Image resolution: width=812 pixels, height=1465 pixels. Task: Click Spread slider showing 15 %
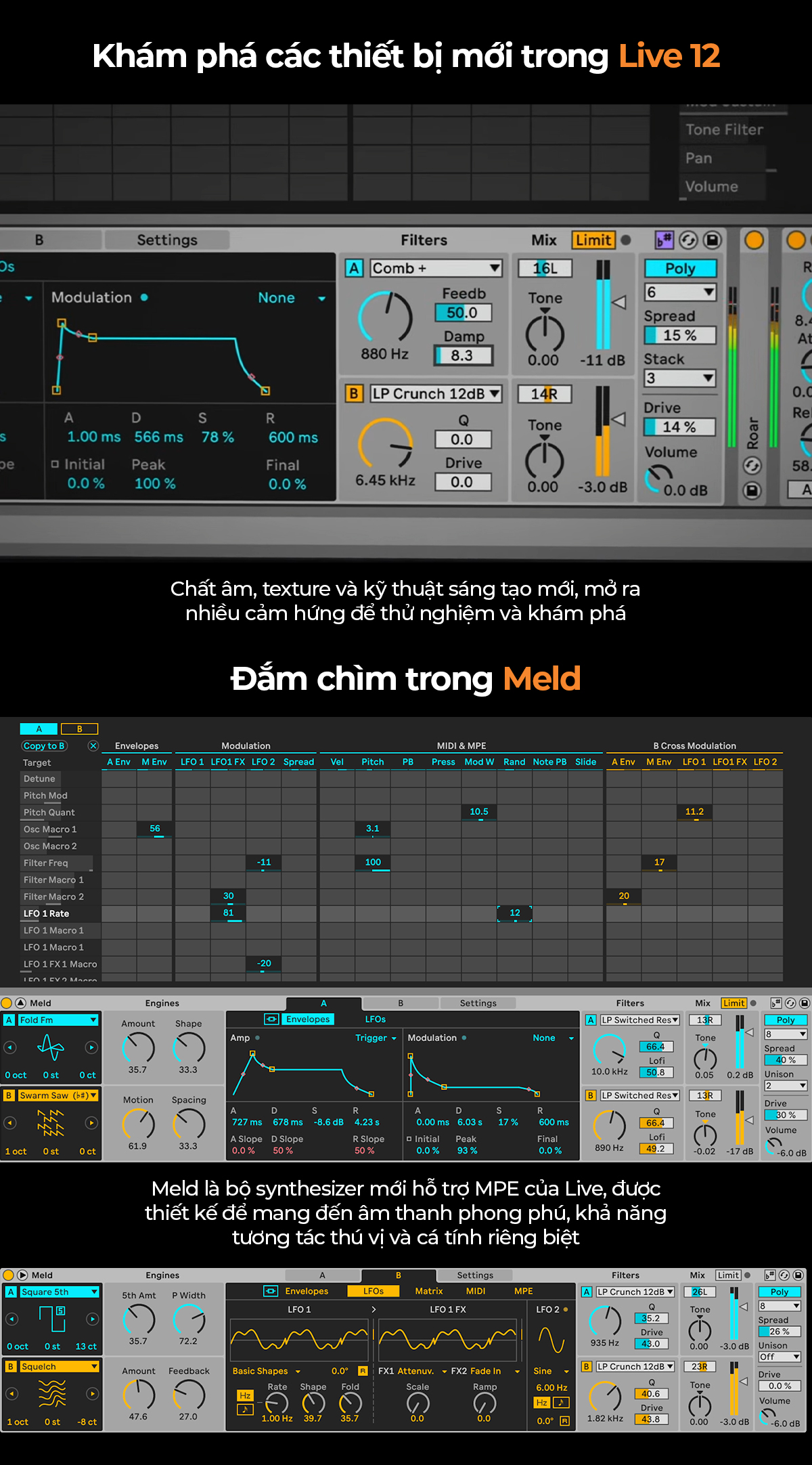(x=680, y=335)
